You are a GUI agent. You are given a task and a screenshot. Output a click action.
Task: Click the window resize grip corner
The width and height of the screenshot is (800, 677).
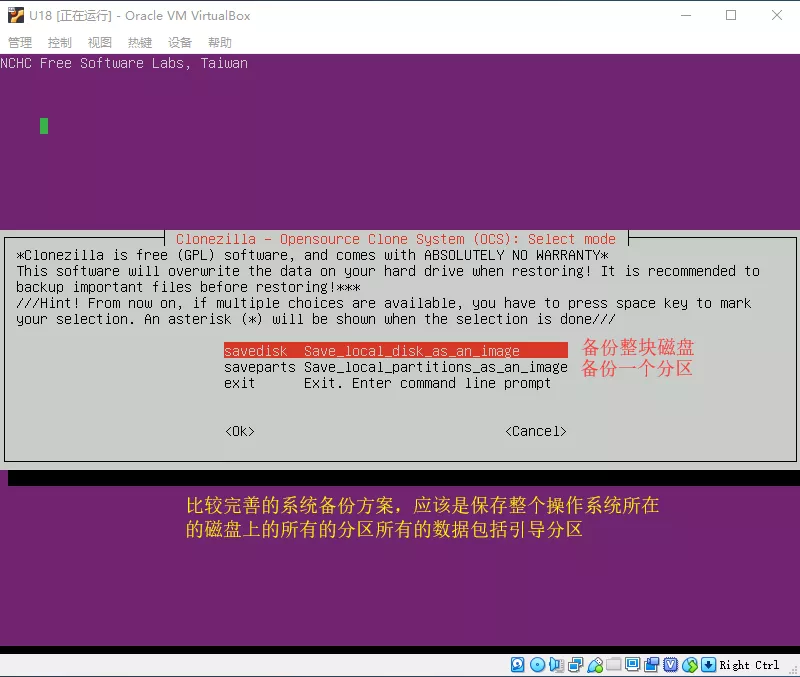793,670
